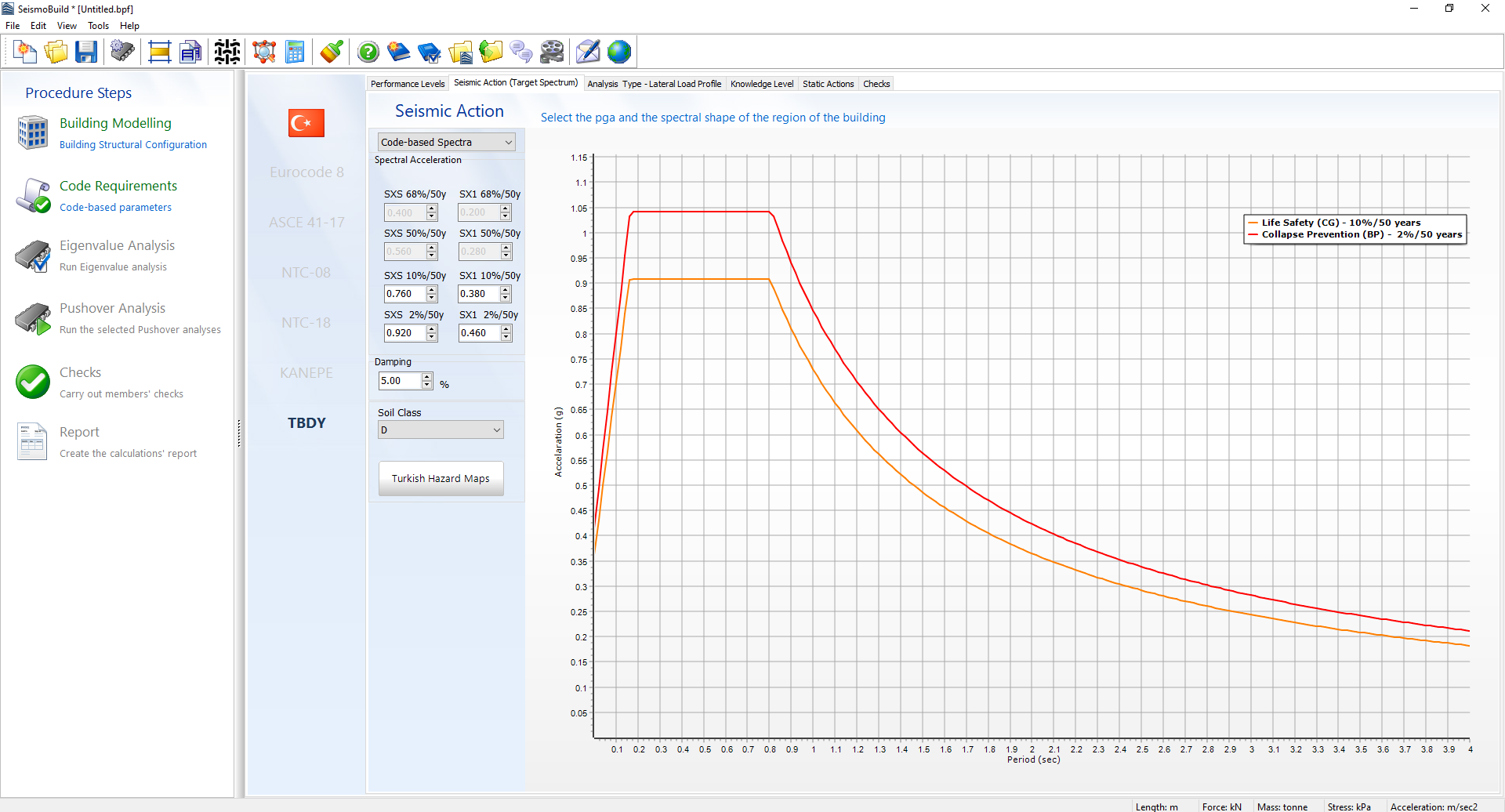This screenshot has width=1505, height=812.
Task: Open help via green question mark icon
Action: coord(368,53)
